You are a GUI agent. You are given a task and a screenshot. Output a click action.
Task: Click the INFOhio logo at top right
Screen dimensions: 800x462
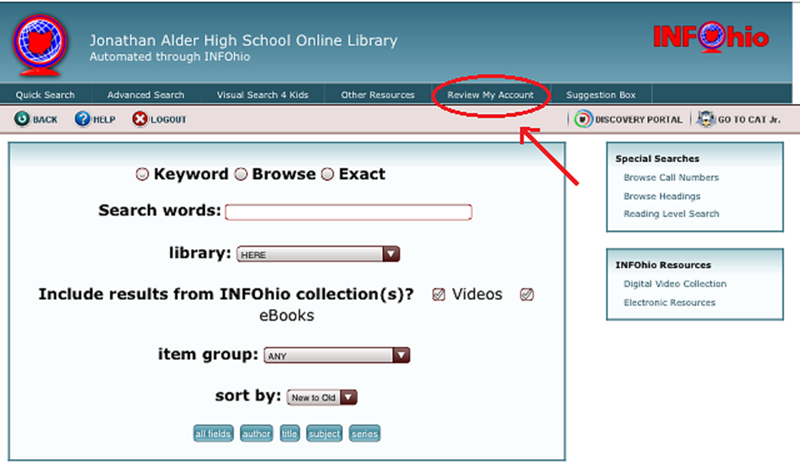point(710,37)
